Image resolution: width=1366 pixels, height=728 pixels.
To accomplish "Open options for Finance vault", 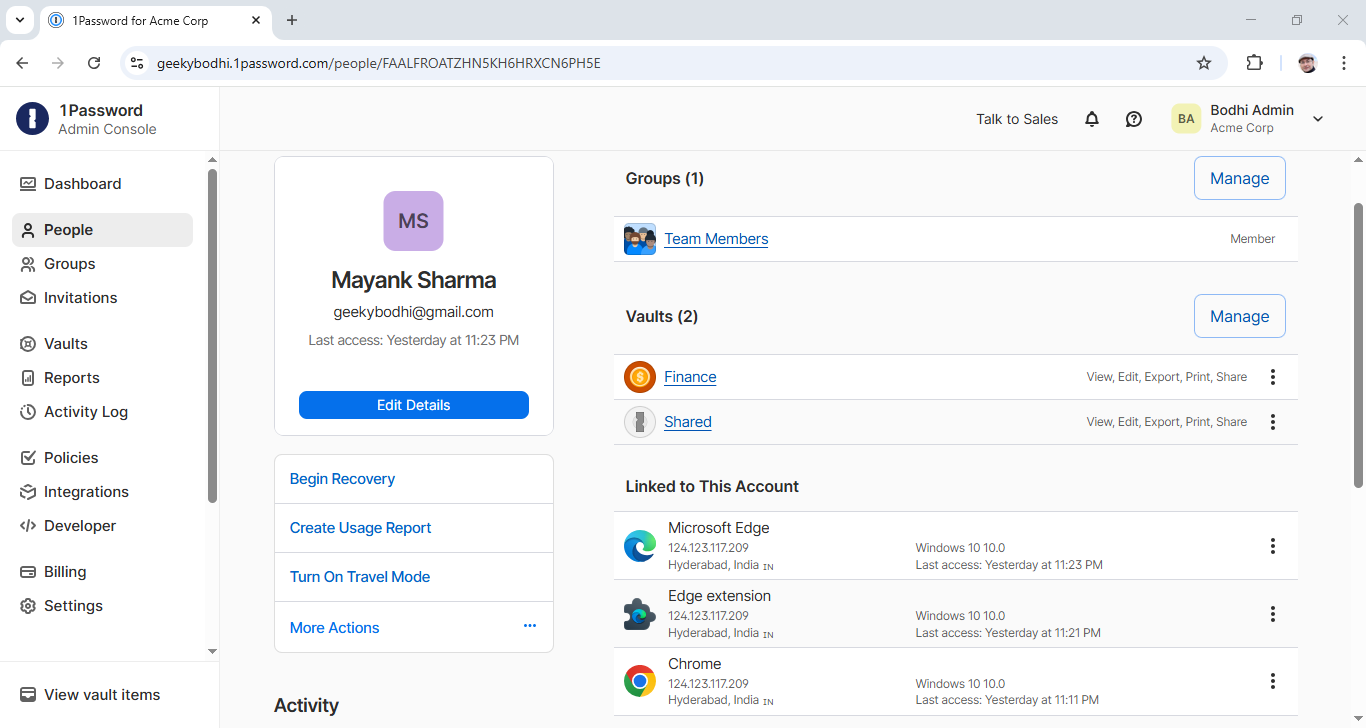I will tap(1273, 377).
